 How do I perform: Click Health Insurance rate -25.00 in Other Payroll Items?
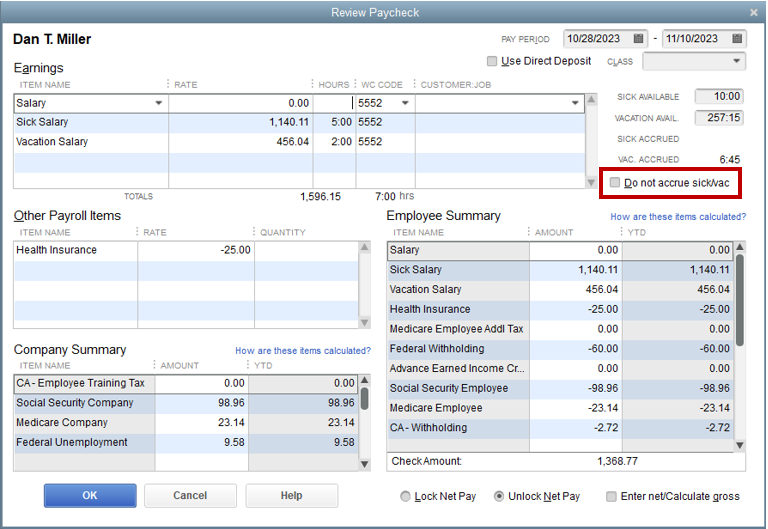[236, 250]
